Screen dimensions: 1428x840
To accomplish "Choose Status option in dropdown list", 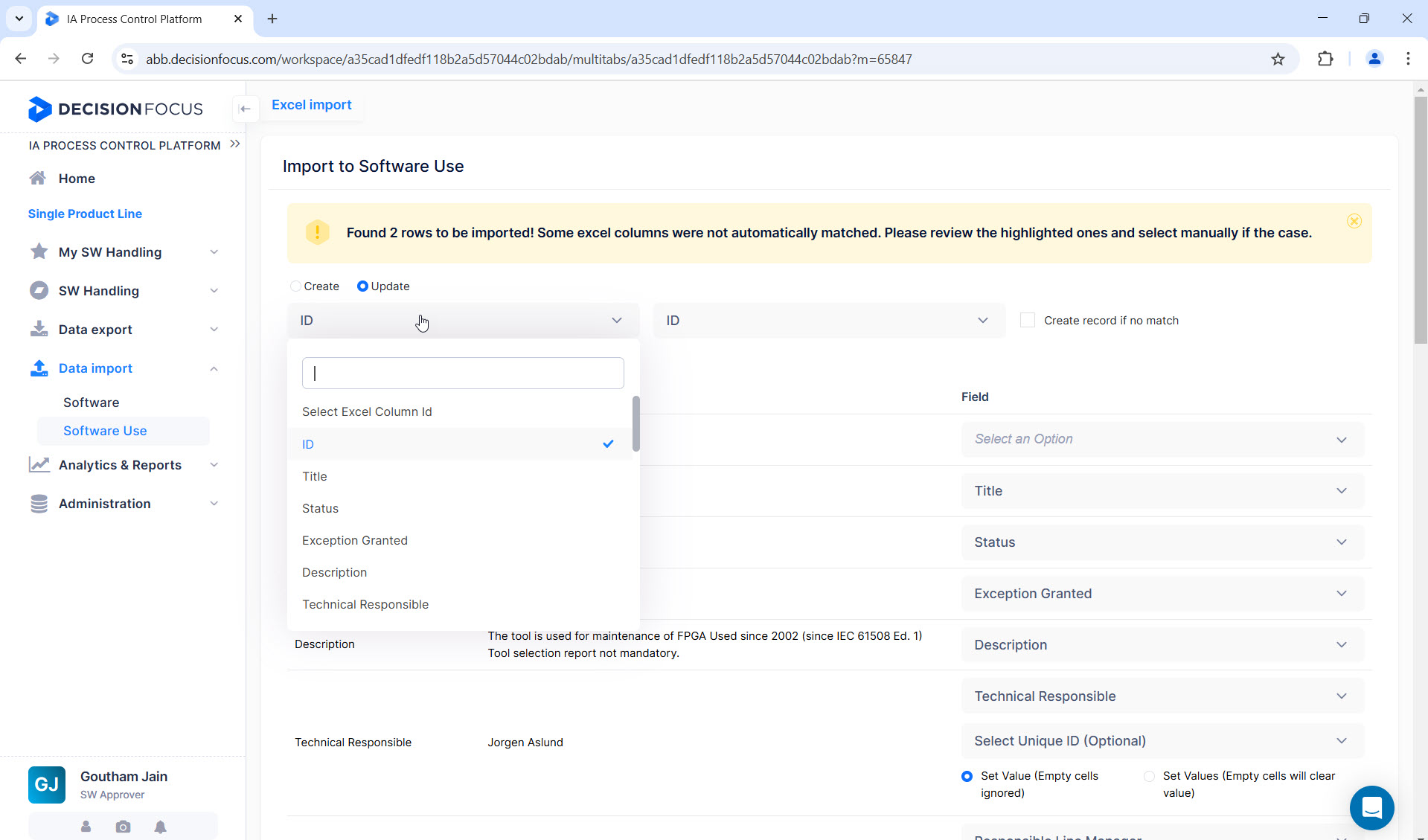I will pyautogui.click(x=460, y=508).
